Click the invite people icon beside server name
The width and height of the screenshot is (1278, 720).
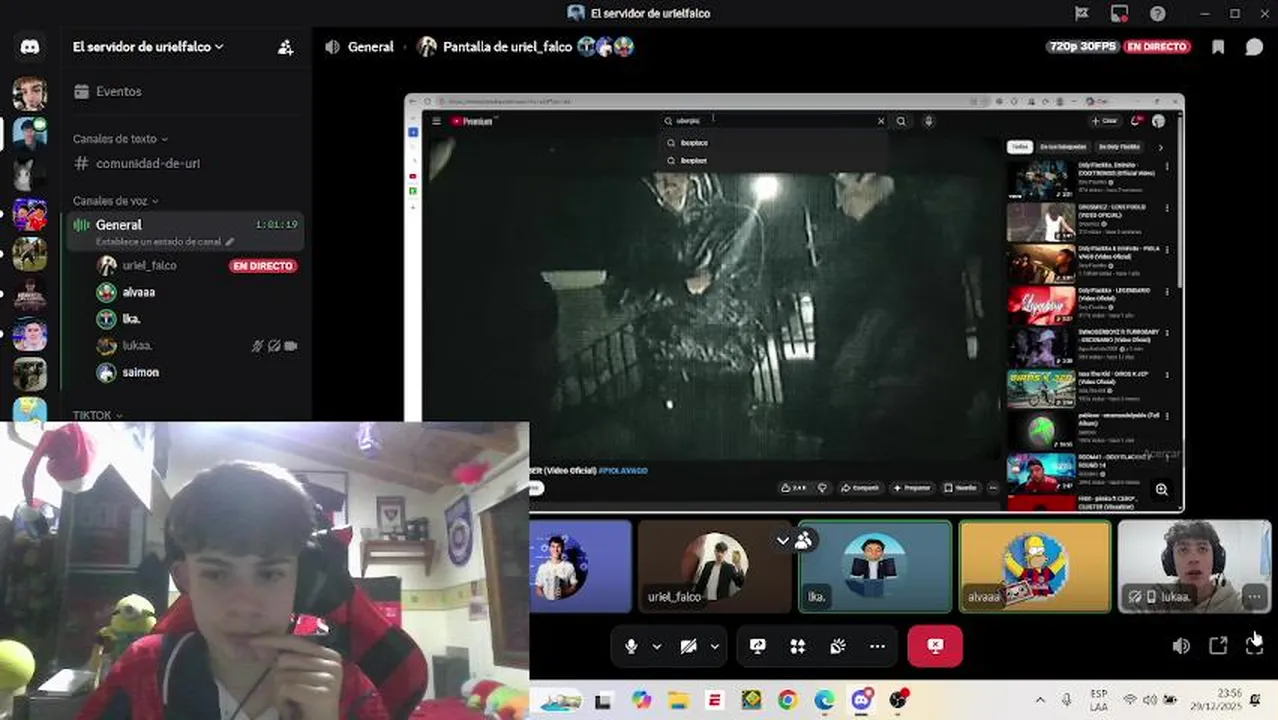tap(285, 47)
